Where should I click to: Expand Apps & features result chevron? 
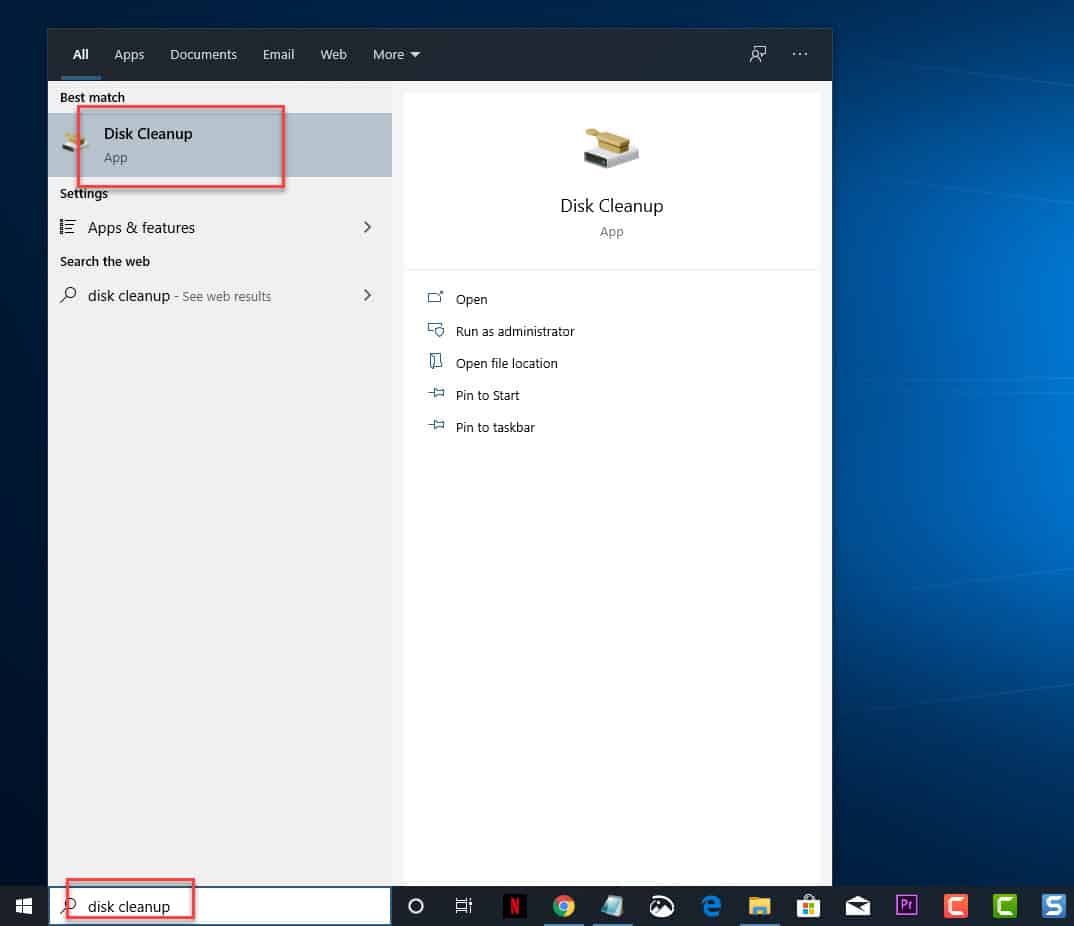tap(368, 227)
